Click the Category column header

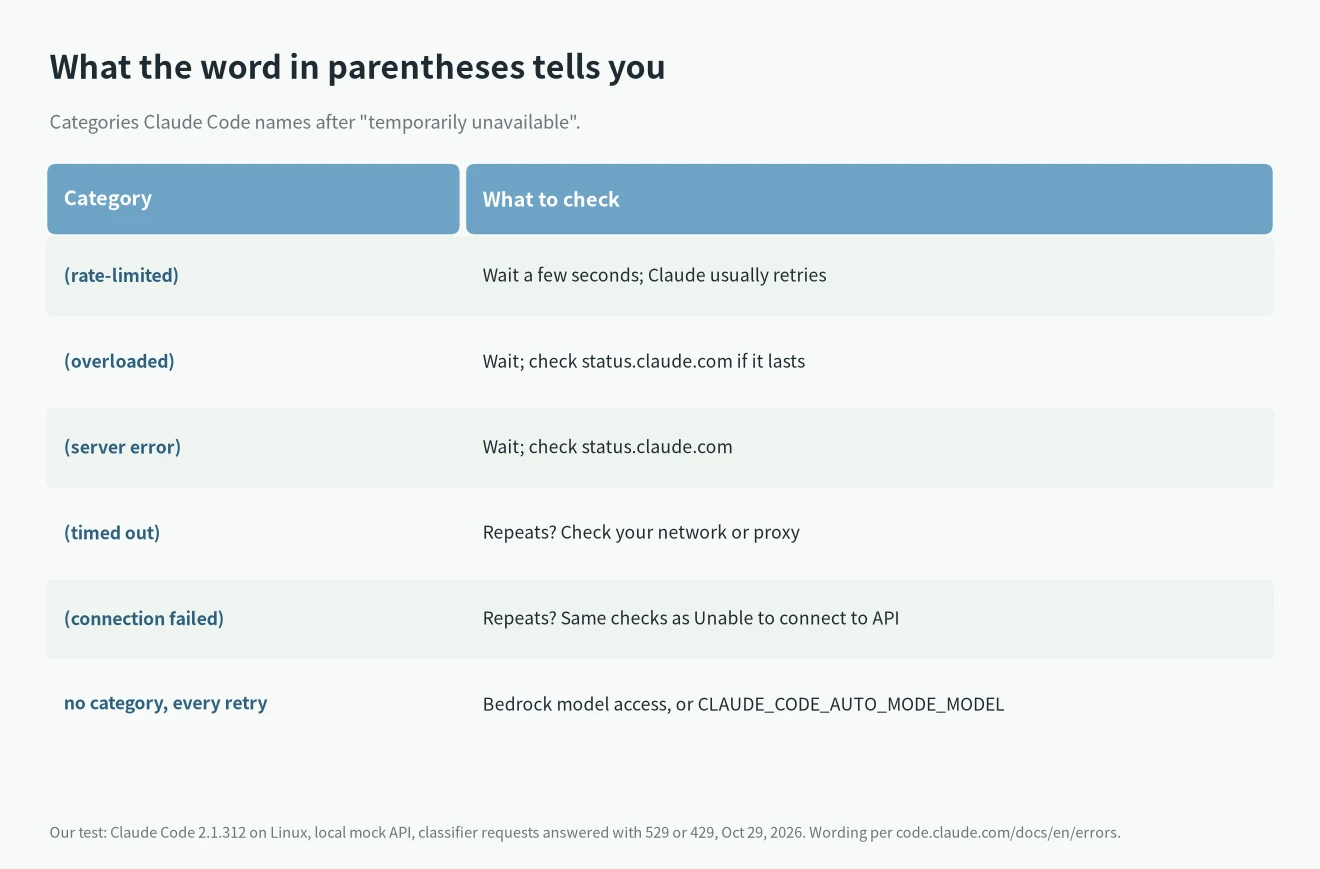point(253,199)
